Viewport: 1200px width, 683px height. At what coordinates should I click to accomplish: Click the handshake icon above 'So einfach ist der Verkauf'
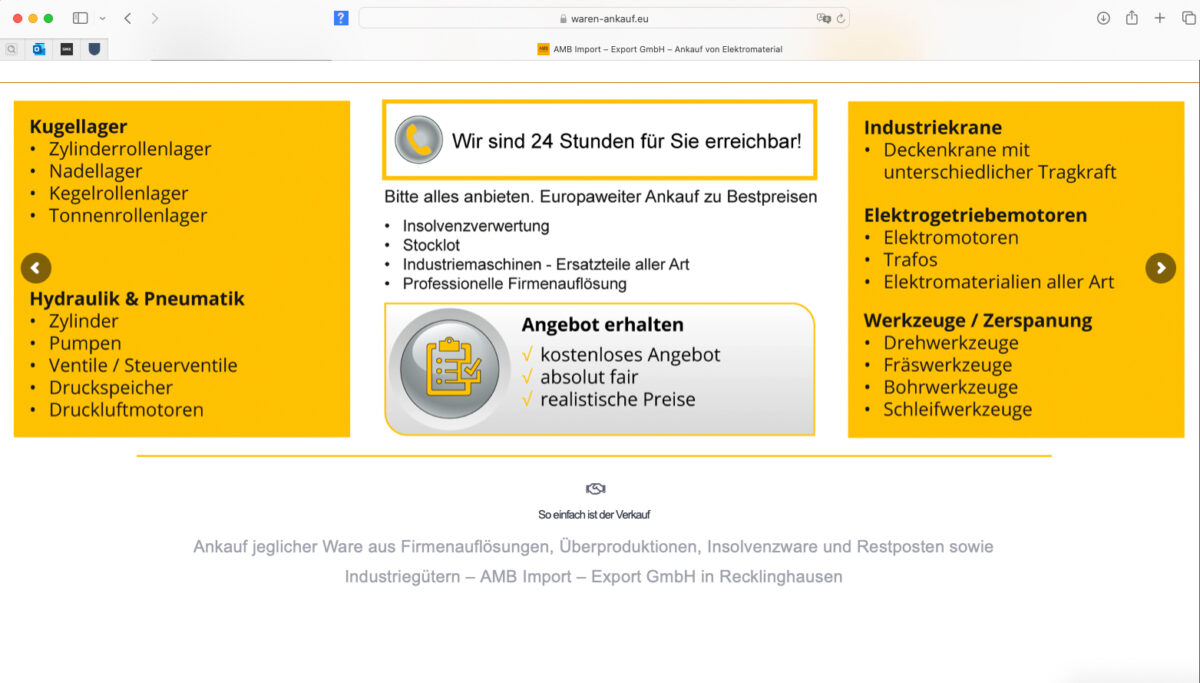(x=597, y=489)
